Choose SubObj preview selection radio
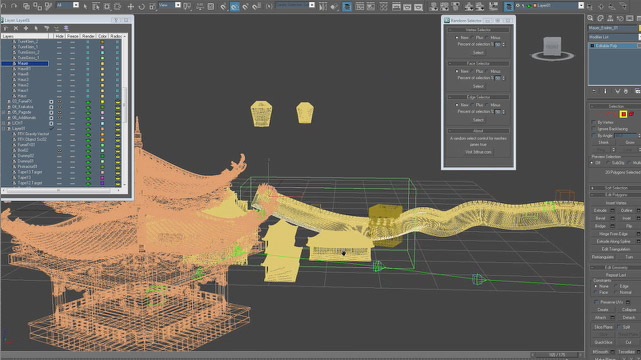 (608, 163)
